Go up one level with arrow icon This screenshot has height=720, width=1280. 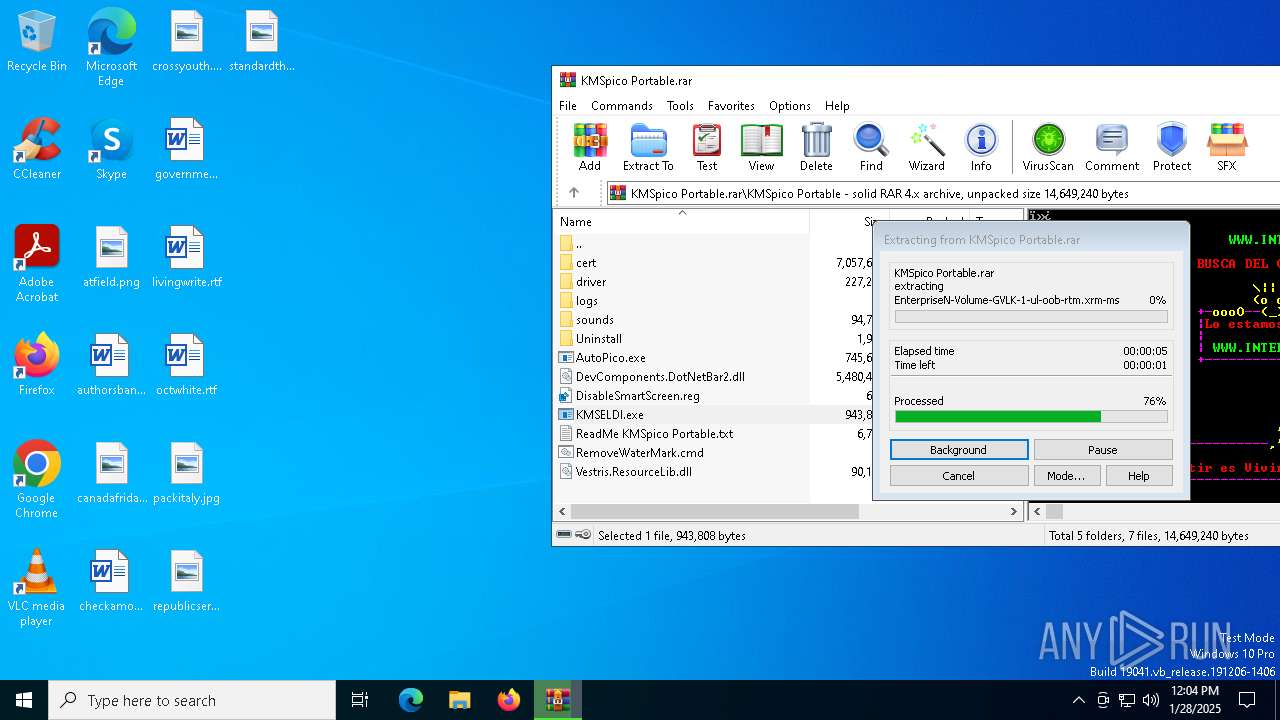tap(574, 193)
